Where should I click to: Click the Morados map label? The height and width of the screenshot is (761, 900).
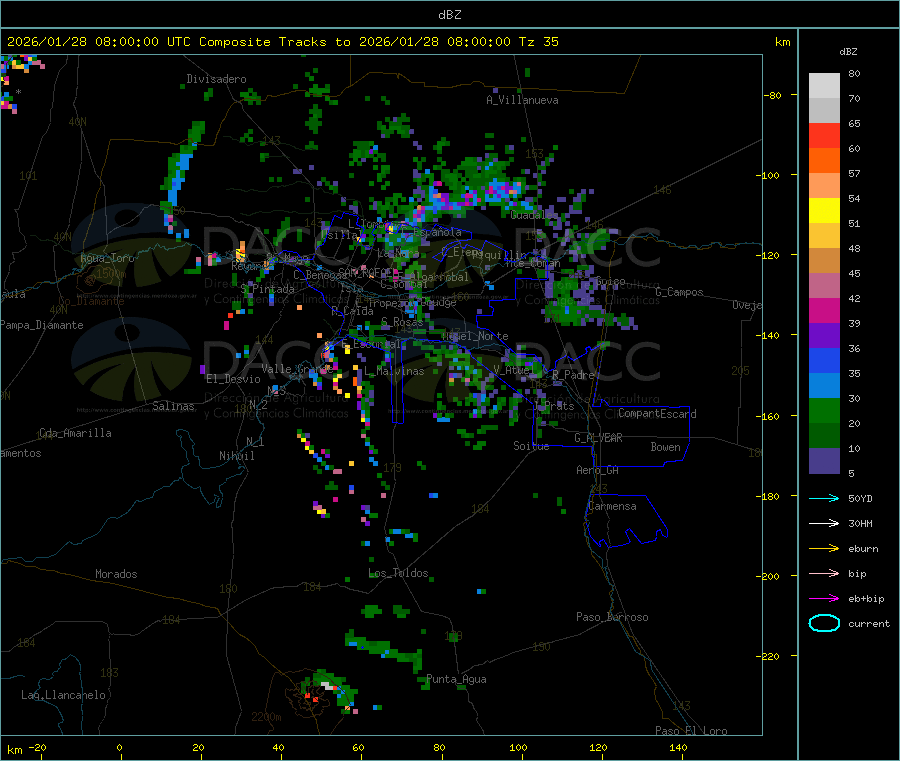click(116, 574)
